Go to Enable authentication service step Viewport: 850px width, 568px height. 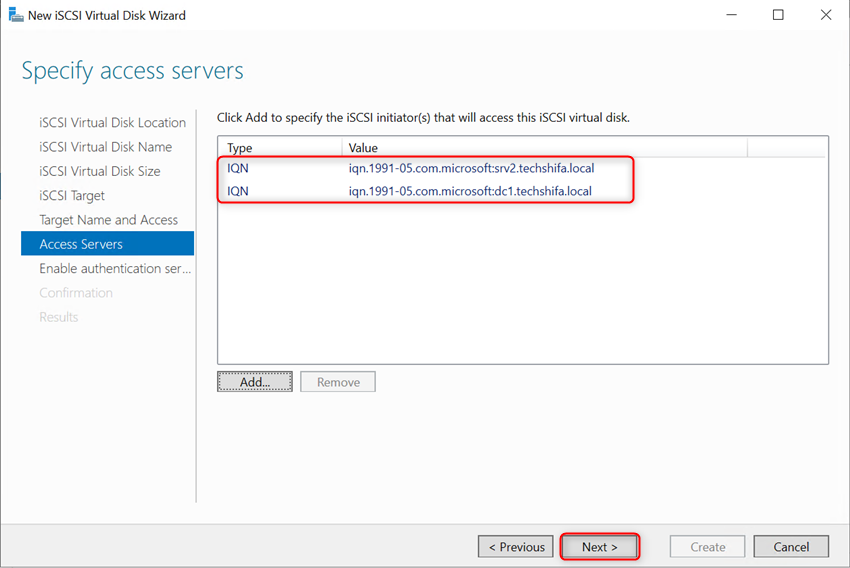point(115,269)
